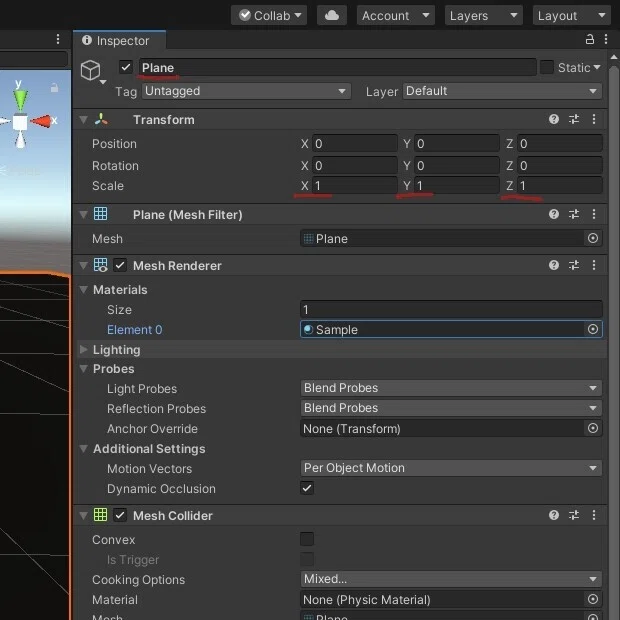Open Mesh Renderer options menu

tap(594, 265)
